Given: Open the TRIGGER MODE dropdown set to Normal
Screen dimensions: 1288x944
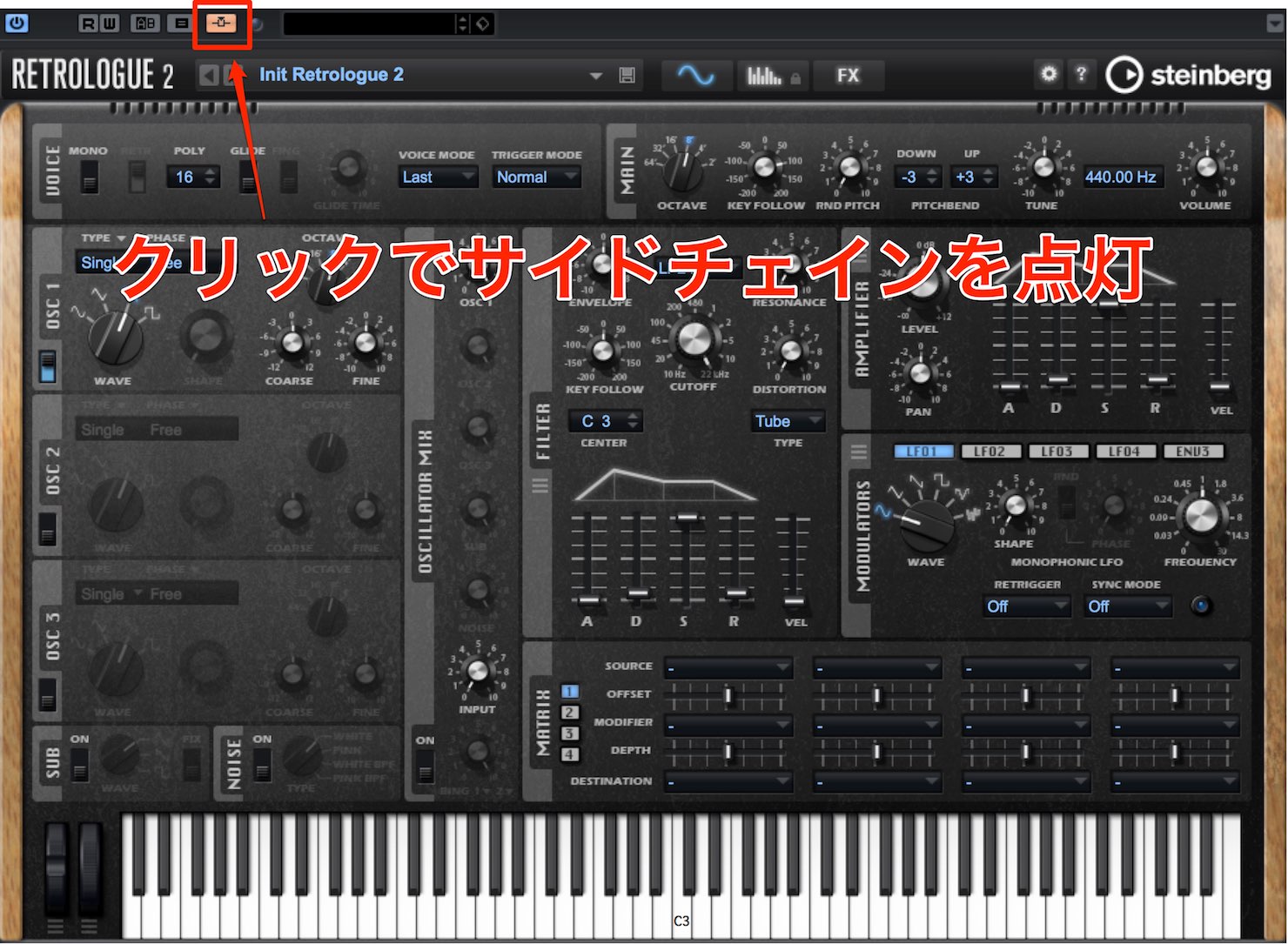Looking at the screenshot, I should (536, 177).
